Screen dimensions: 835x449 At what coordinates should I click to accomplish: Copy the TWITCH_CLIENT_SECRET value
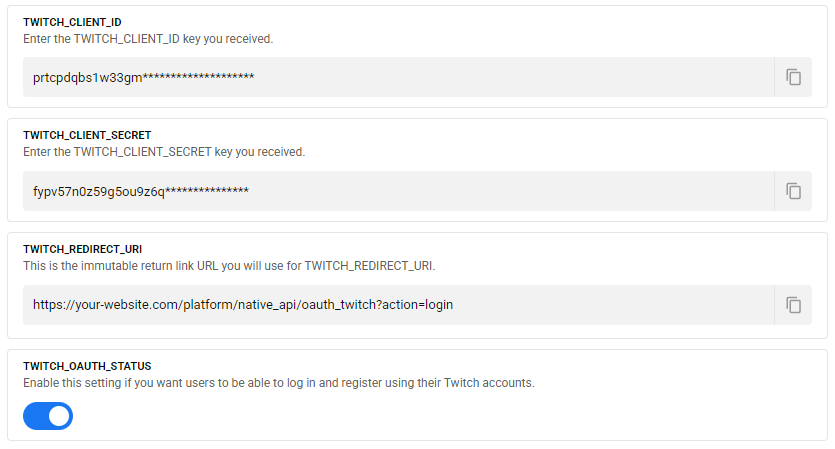click(x=793, y=191)
